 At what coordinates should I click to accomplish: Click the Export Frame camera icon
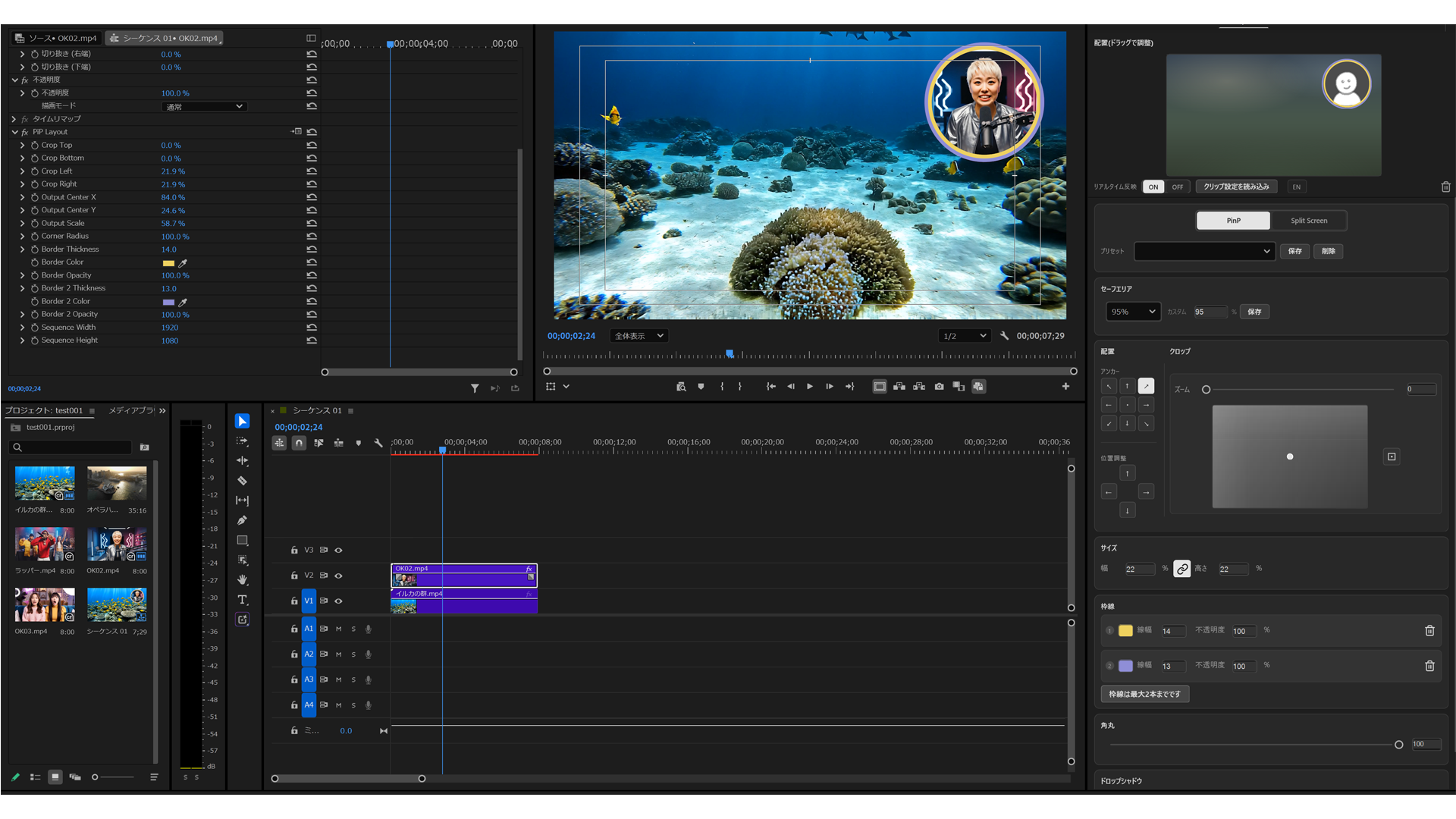pos(939,387)
